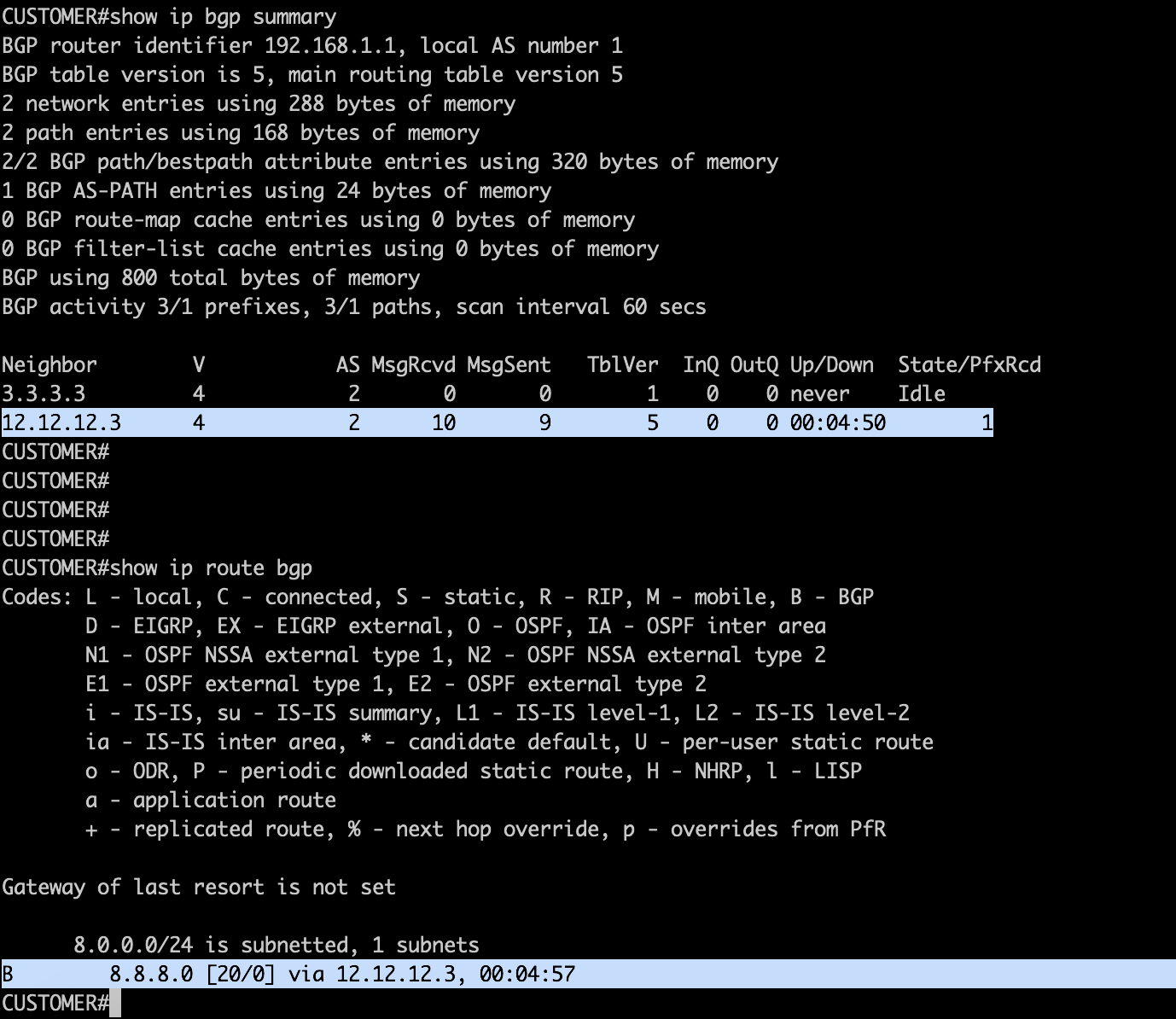Select the 8.8.8.0 BGP route prefix

151,975
